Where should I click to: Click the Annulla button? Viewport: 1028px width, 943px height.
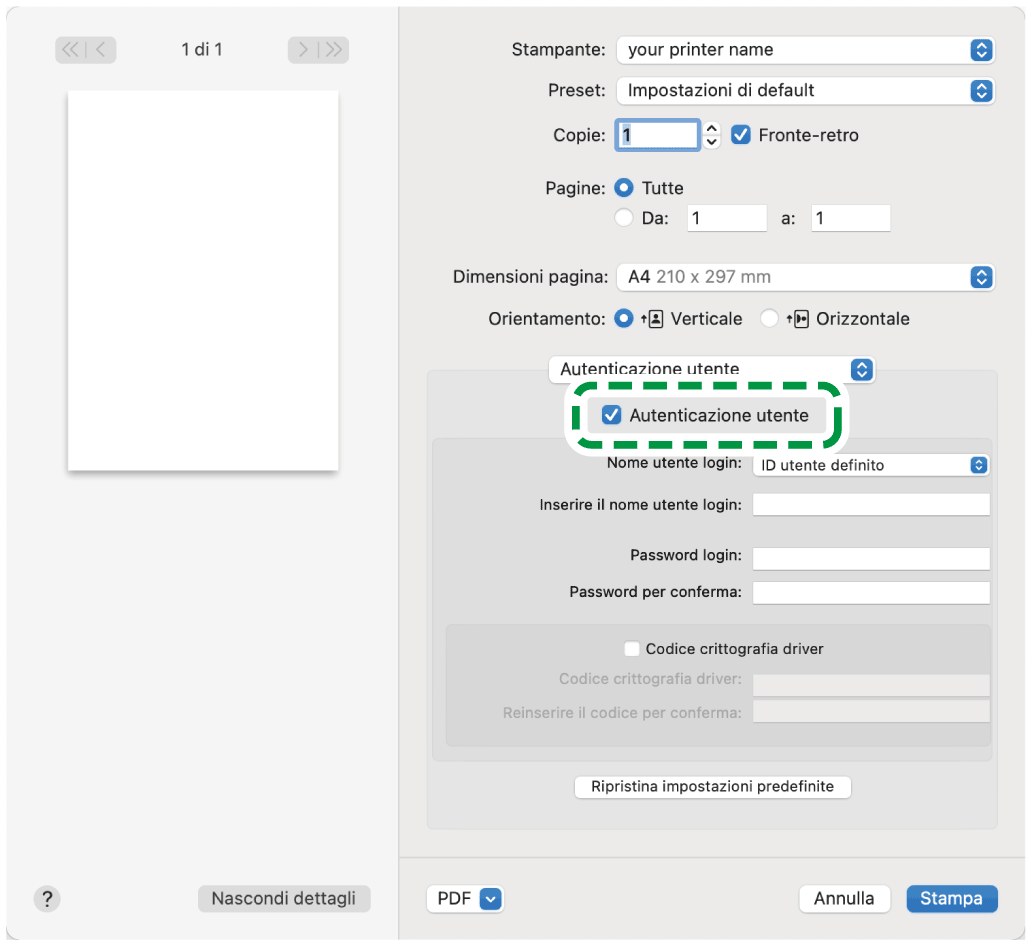click(x=844, y=899)
